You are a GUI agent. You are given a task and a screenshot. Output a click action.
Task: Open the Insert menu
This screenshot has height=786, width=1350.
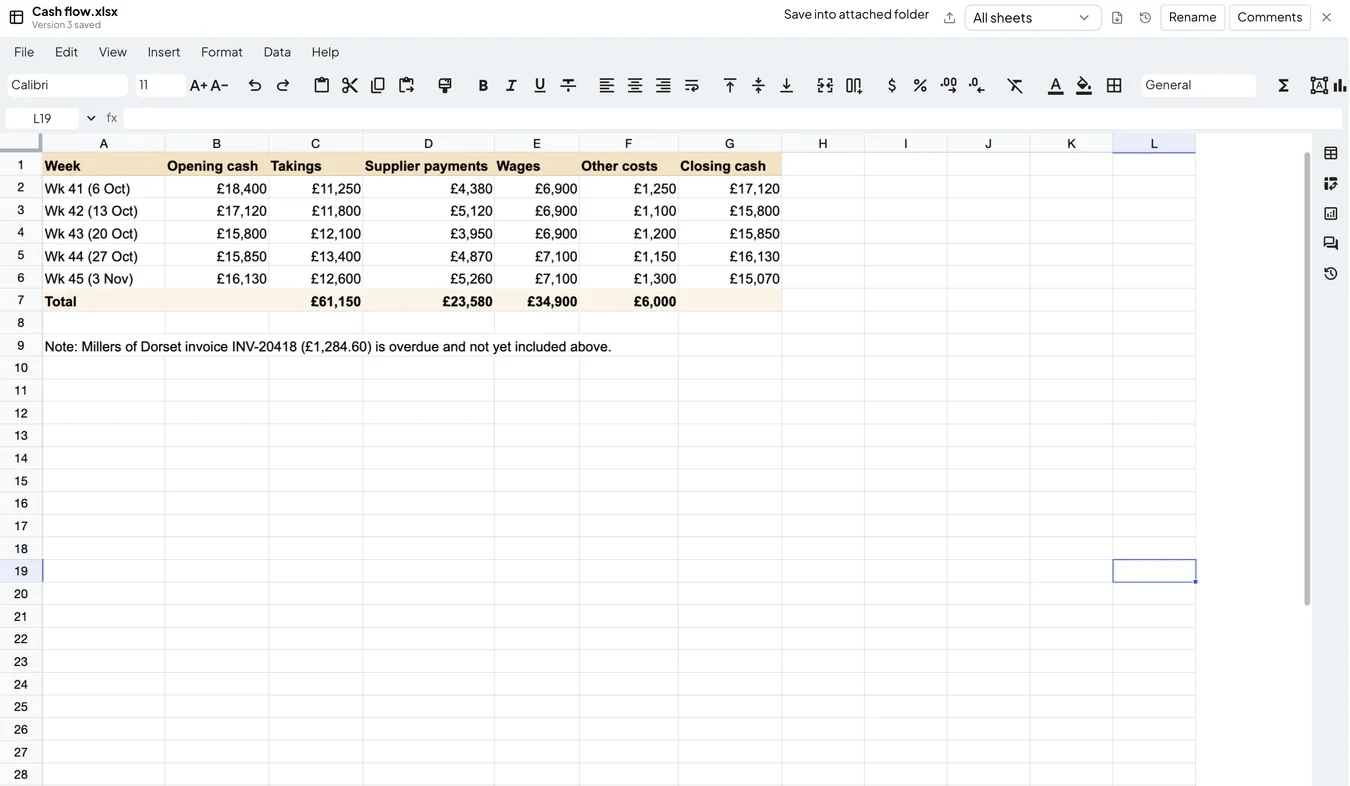coord(164,52)
